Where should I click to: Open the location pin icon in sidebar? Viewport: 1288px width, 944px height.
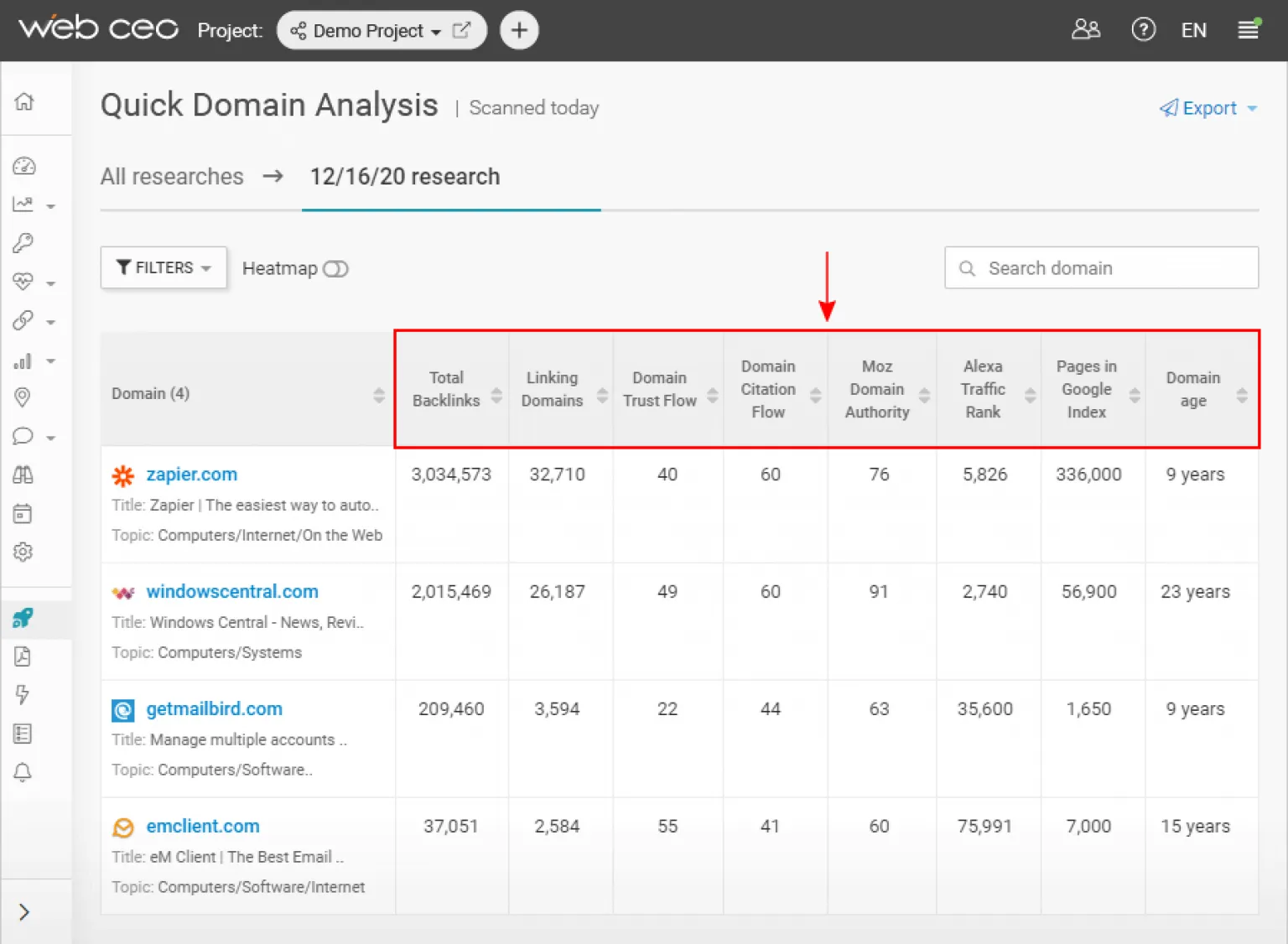(23, 397)
